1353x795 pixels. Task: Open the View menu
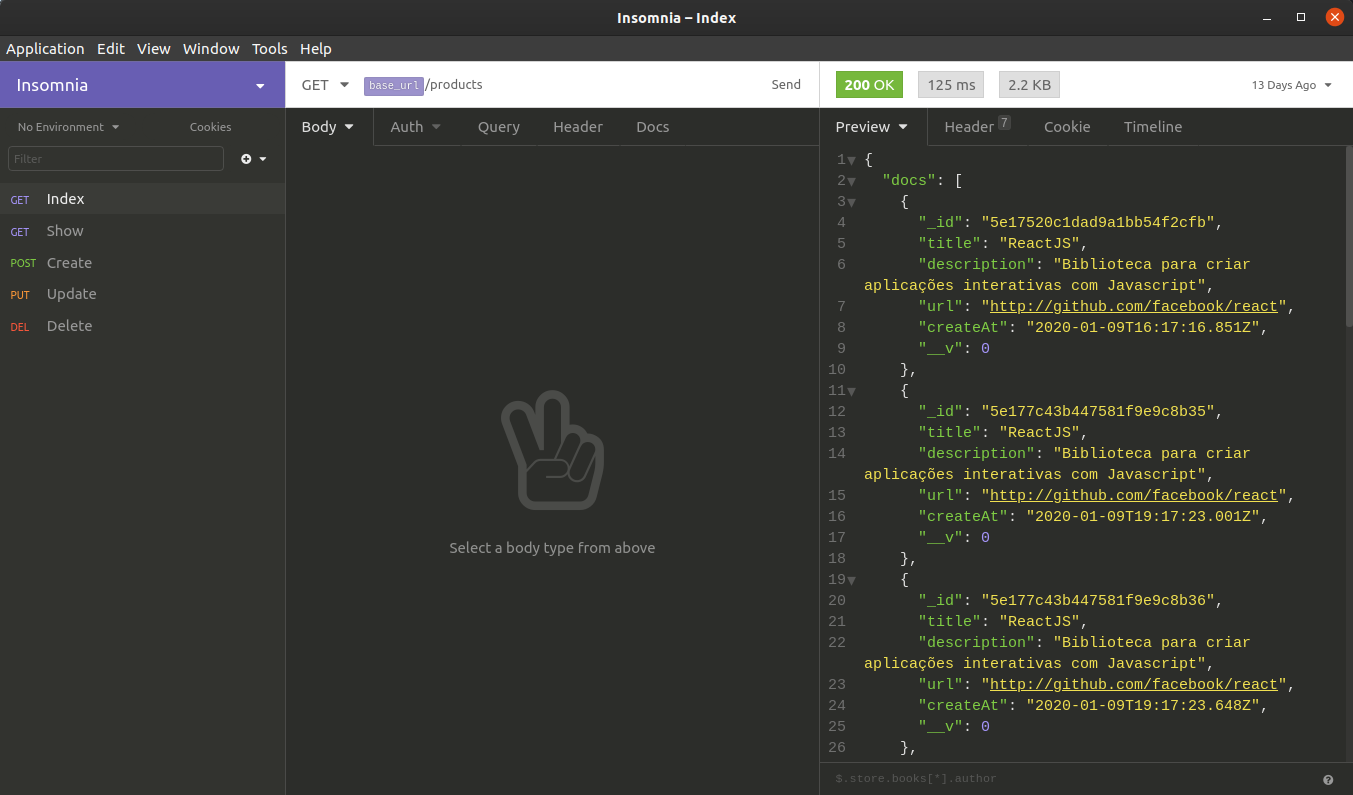(x=154, y=48)
